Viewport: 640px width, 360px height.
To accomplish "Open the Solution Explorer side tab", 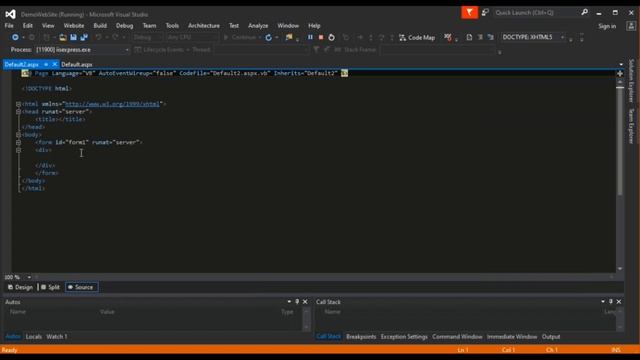I will (631, 80).
